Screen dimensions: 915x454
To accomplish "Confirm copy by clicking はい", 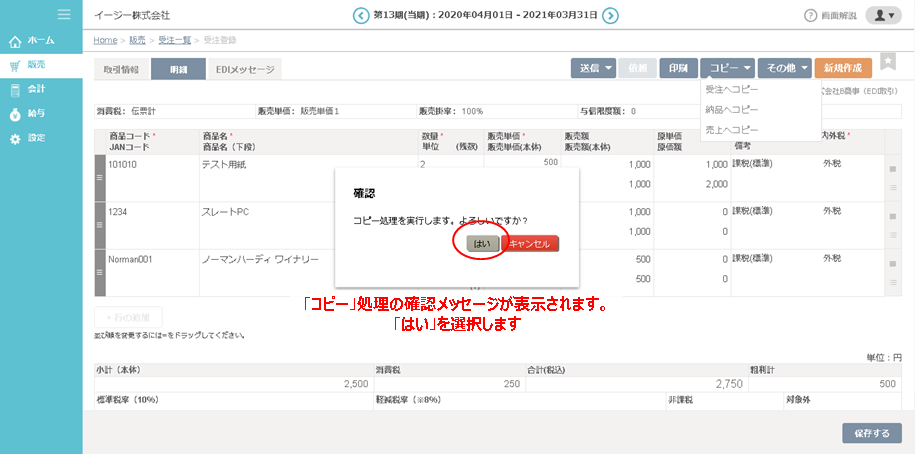I will [481, 243].
